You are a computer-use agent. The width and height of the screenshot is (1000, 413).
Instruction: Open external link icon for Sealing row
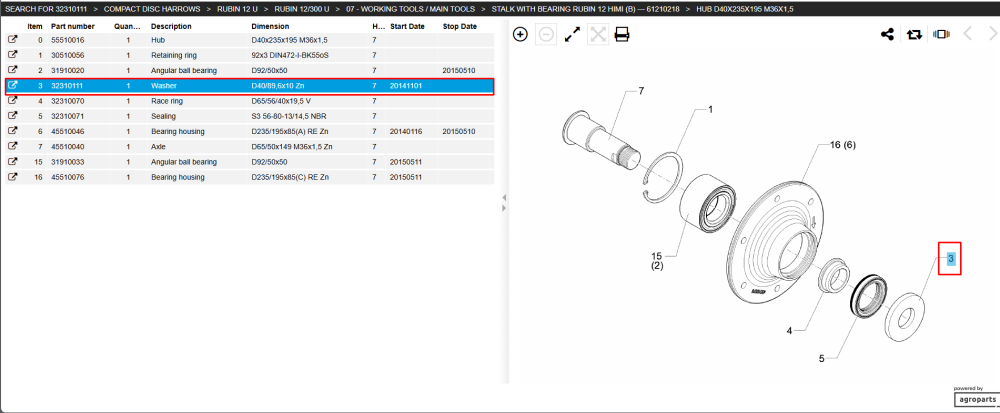pyautogui.click(x=12, y=116)
